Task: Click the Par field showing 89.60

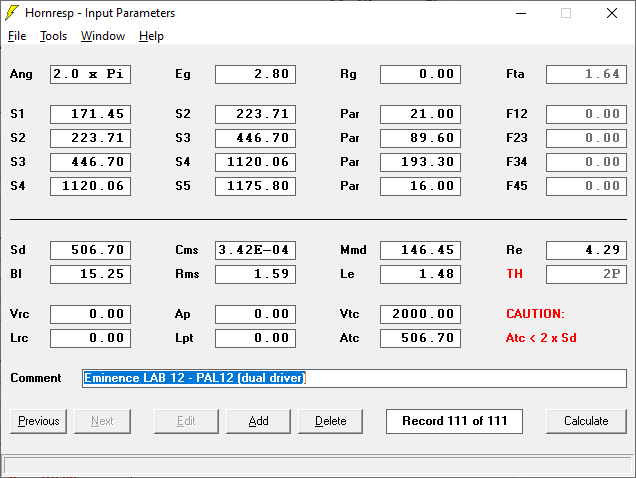Action: pos(420,138)
